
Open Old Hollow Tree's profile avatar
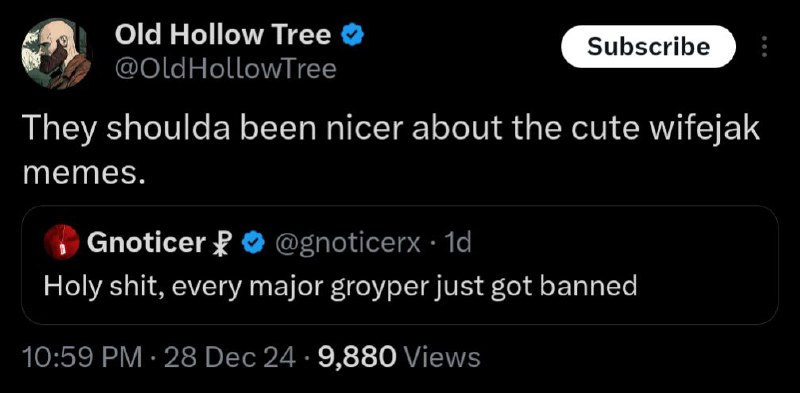pyautogui.click(x=57, y=54)
